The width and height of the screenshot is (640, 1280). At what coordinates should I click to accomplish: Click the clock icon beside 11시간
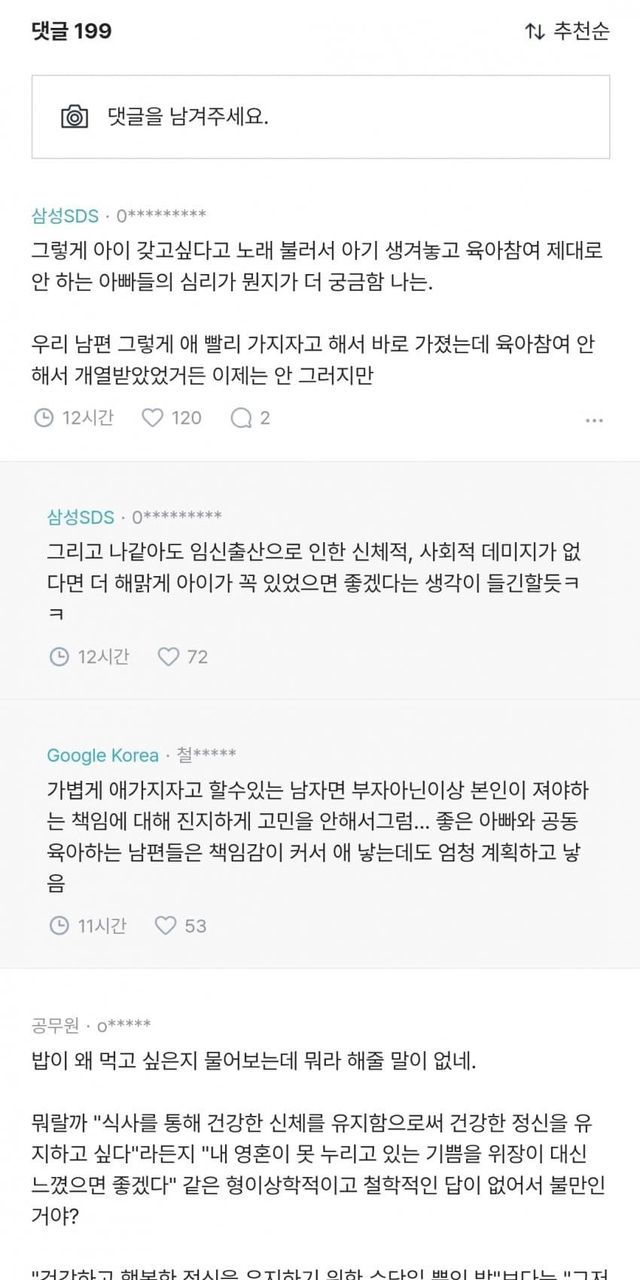59,926
